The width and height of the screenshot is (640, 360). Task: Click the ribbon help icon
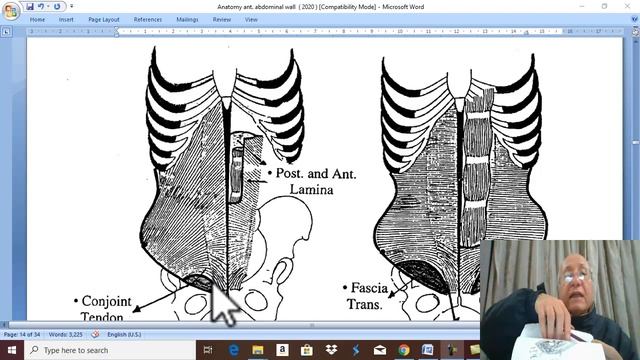tap(635, 19)
